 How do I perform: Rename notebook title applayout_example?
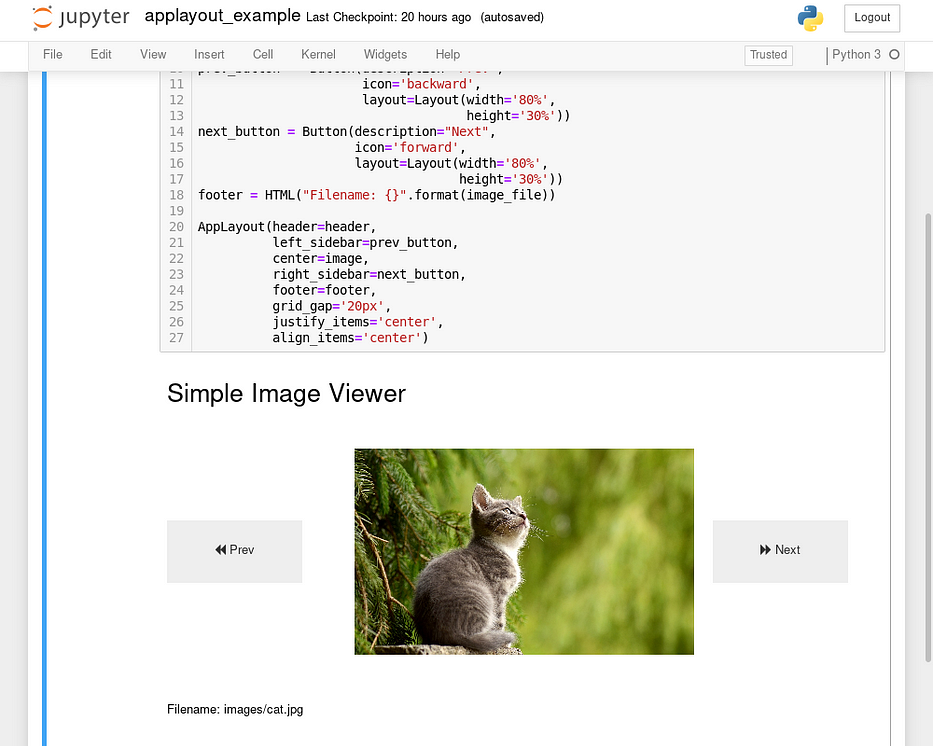click(222, 16)
